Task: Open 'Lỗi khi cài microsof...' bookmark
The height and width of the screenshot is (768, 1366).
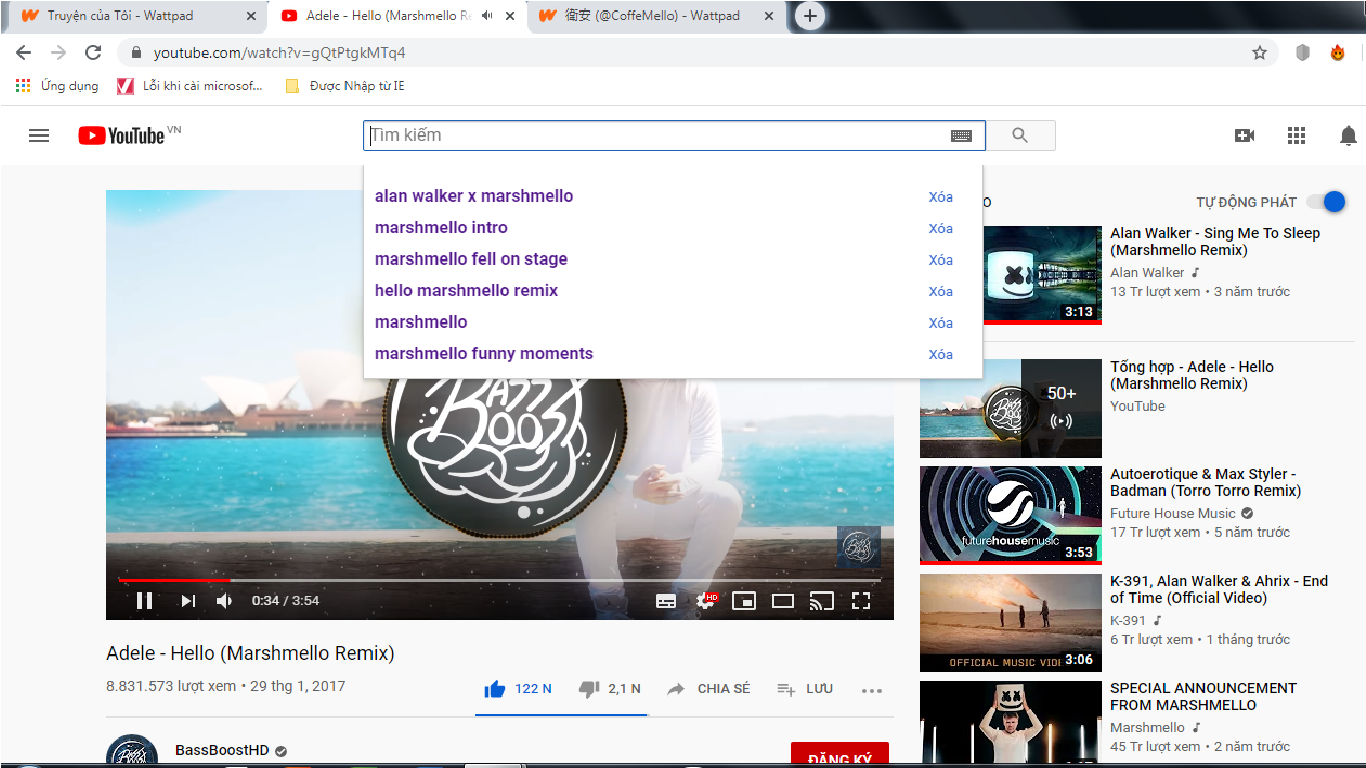Action: [190, 86]
